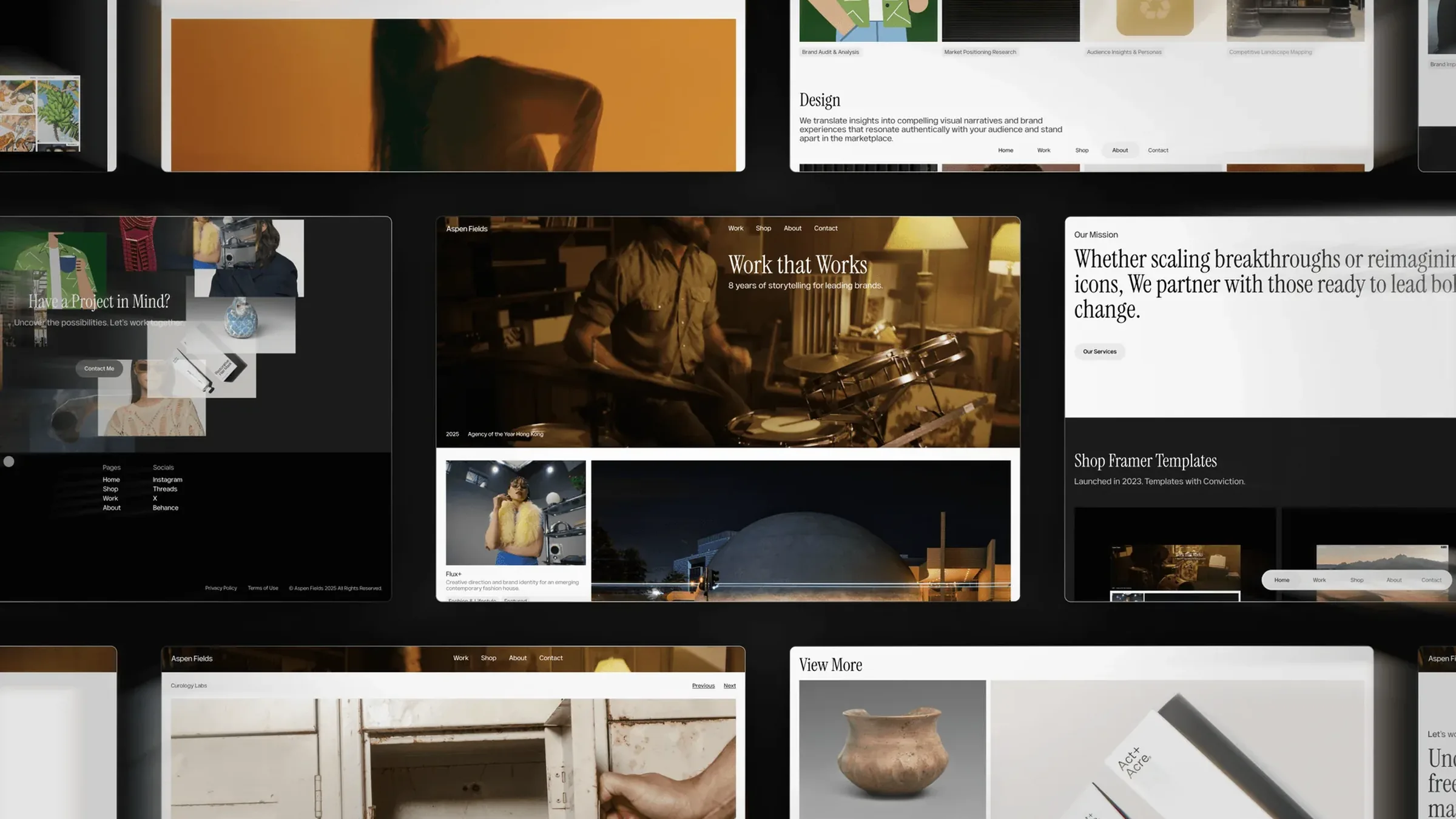Click Home under the footer Pages column
This screenshot has width=1456, height=819.
111,479
